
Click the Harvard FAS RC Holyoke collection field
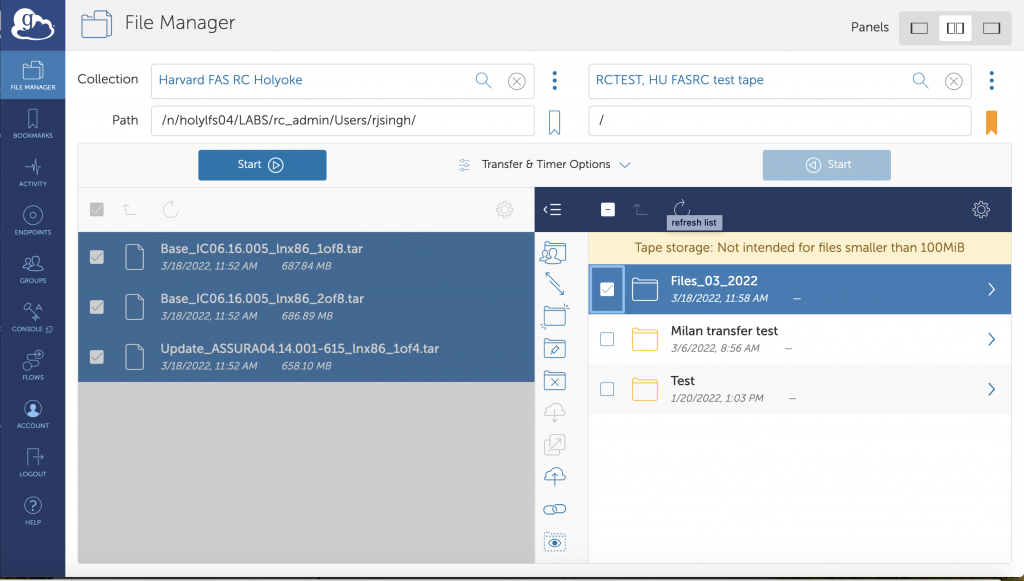tap(343, 81)
